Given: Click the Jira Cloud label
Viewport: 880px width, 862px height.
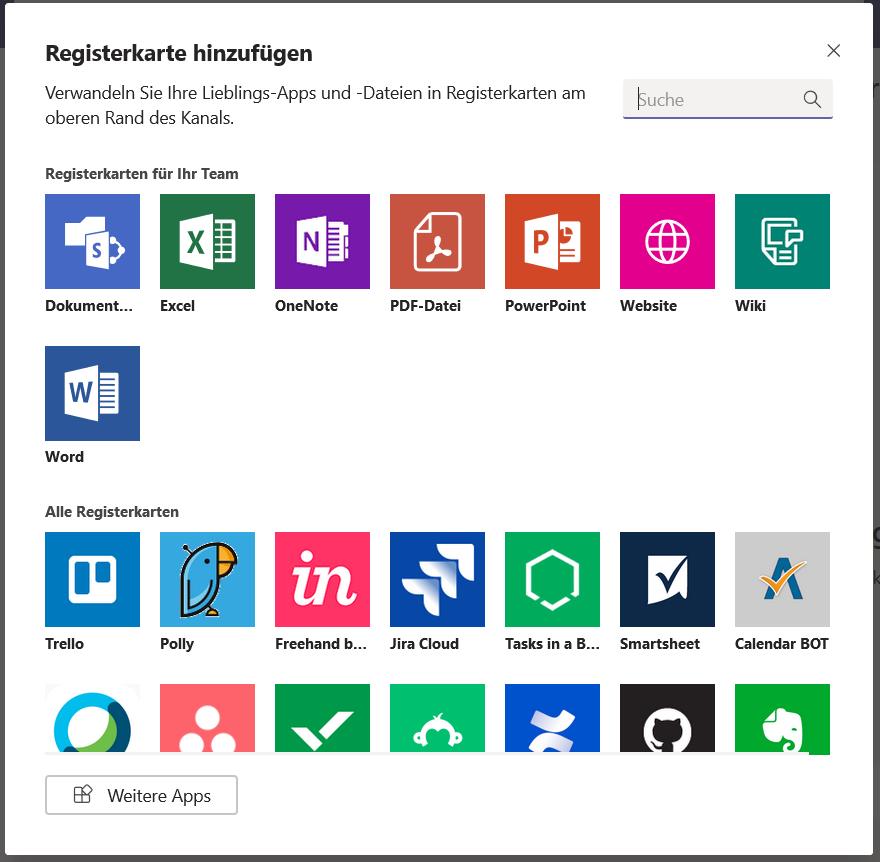Looking at the screenshot, I should (x=424, y=644).
